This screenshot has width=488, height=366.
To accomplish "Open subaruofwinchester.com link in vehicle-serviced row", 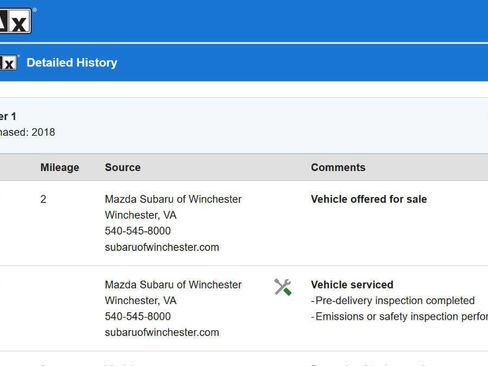I will tap(162, 332).
